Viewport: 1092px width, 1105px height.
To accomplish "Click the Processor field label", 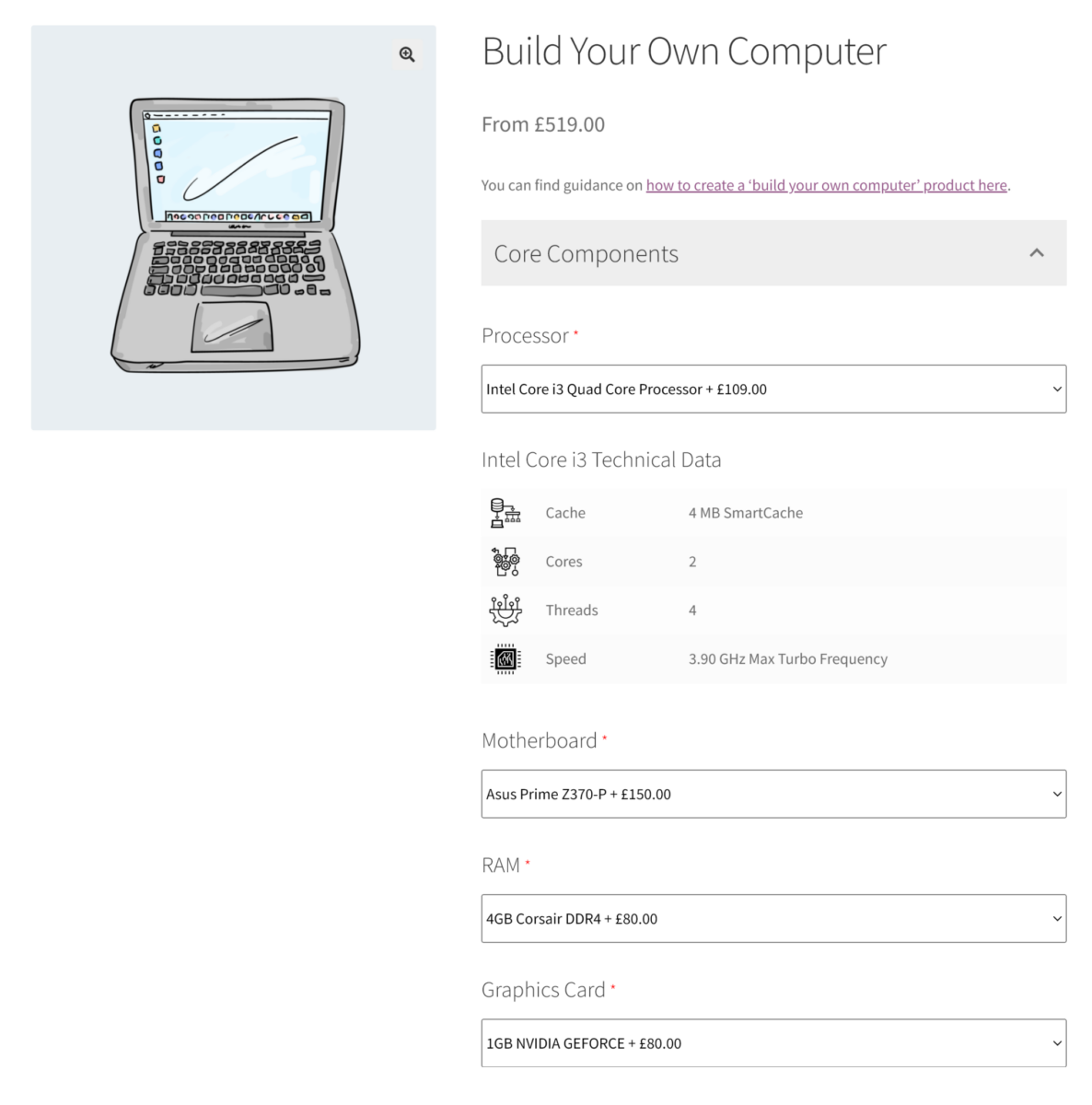I will pos(525,336).
